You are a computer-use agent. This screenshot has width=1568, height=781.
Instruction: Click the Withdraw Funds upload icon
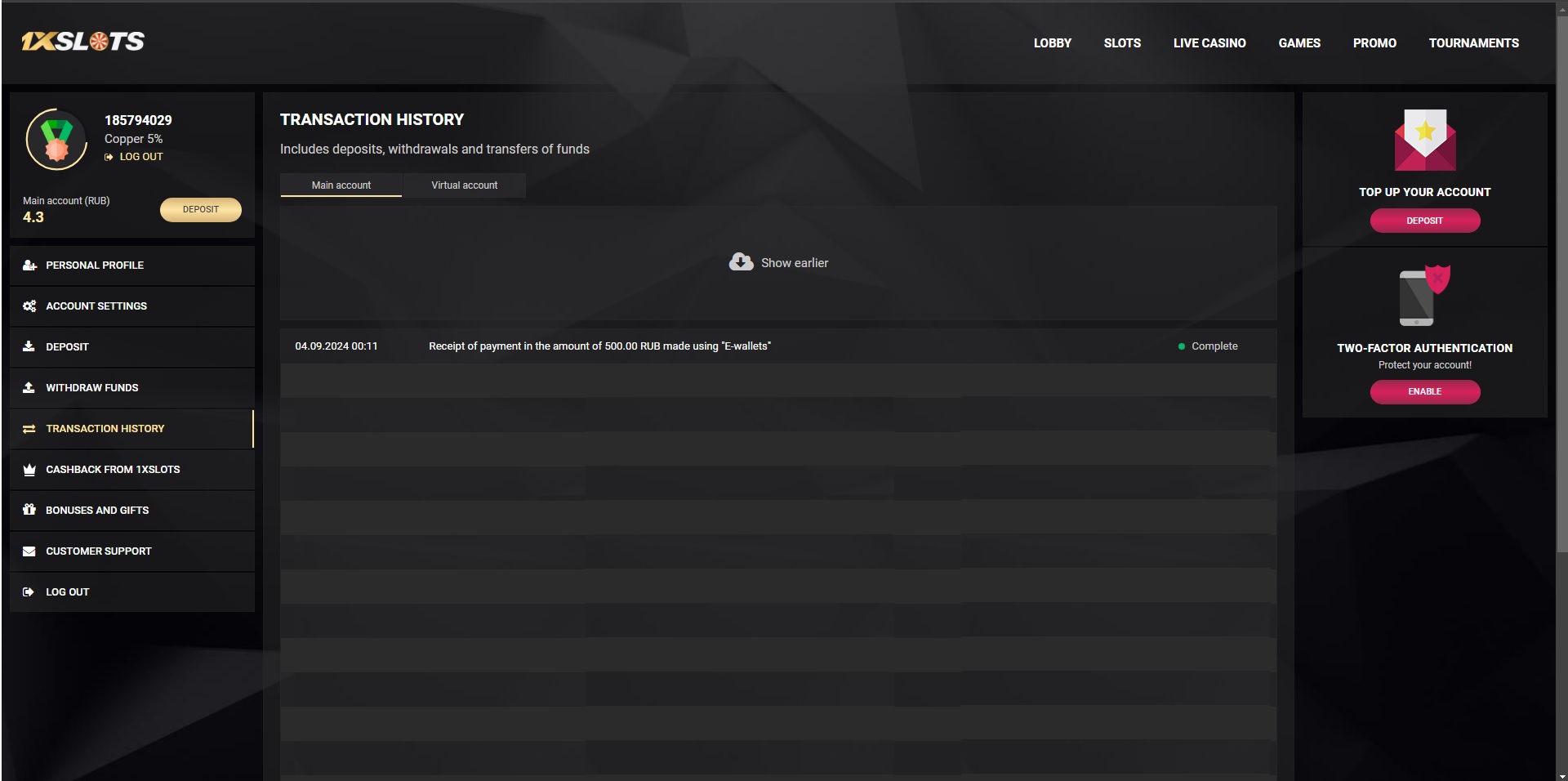coord(29,388)
